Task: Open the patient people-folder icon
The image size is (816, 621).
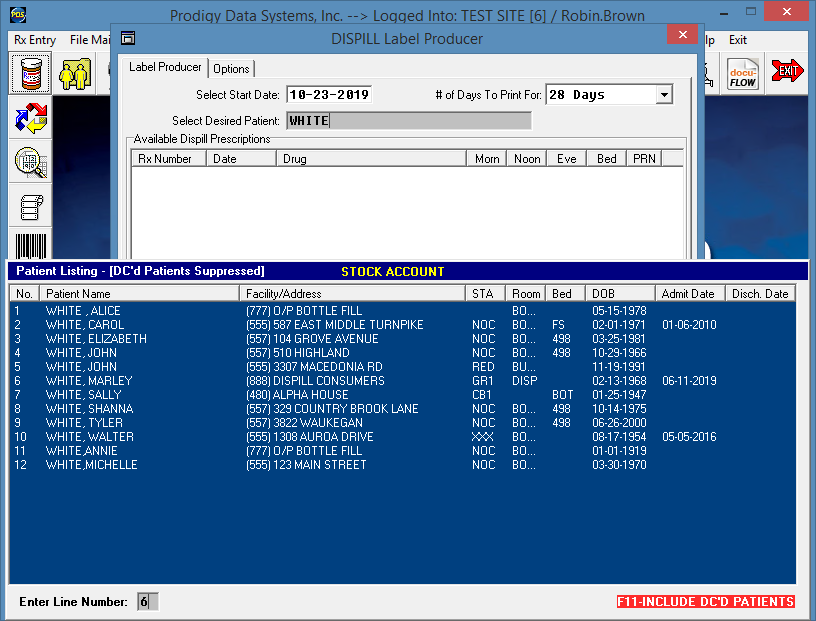Action: pyautogui.click(x=75, y=74)
